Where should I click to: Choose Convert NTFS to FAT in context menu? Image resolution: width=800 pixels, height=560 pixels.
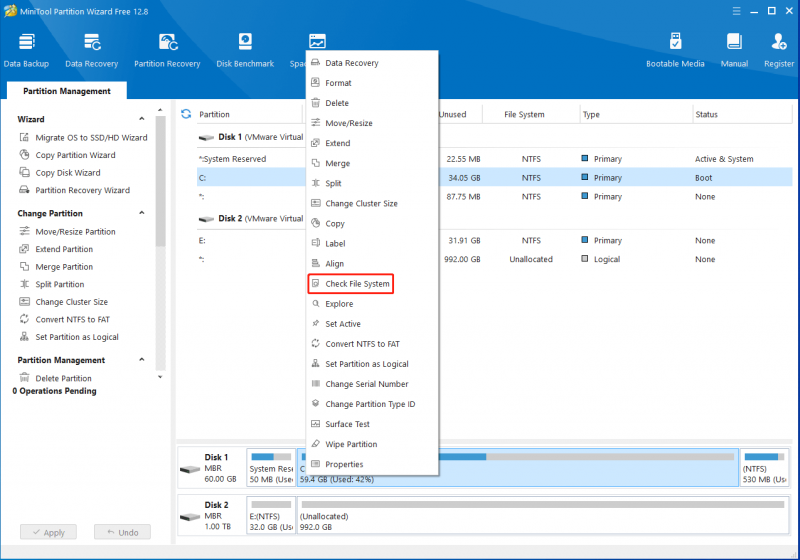(x=372, y=344)
